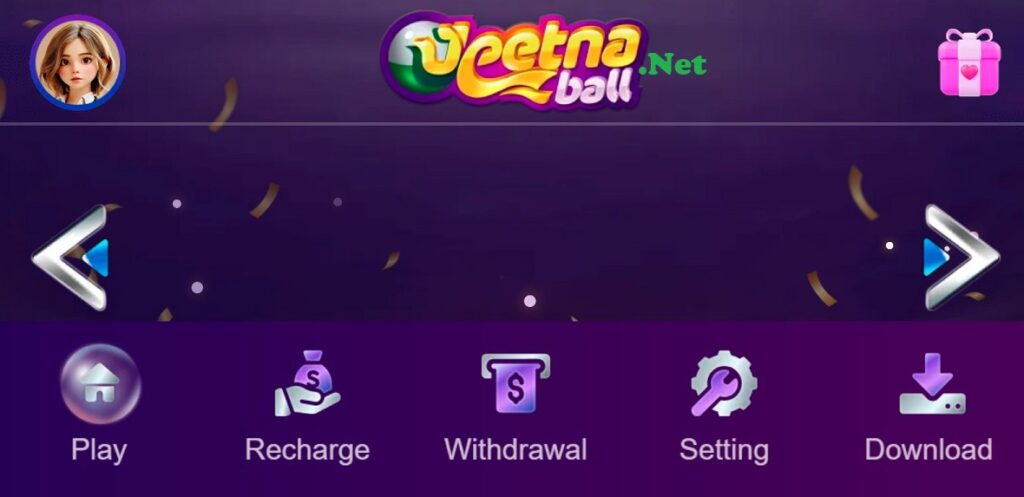Open the user profile avatar

click(x=78, y=62)
